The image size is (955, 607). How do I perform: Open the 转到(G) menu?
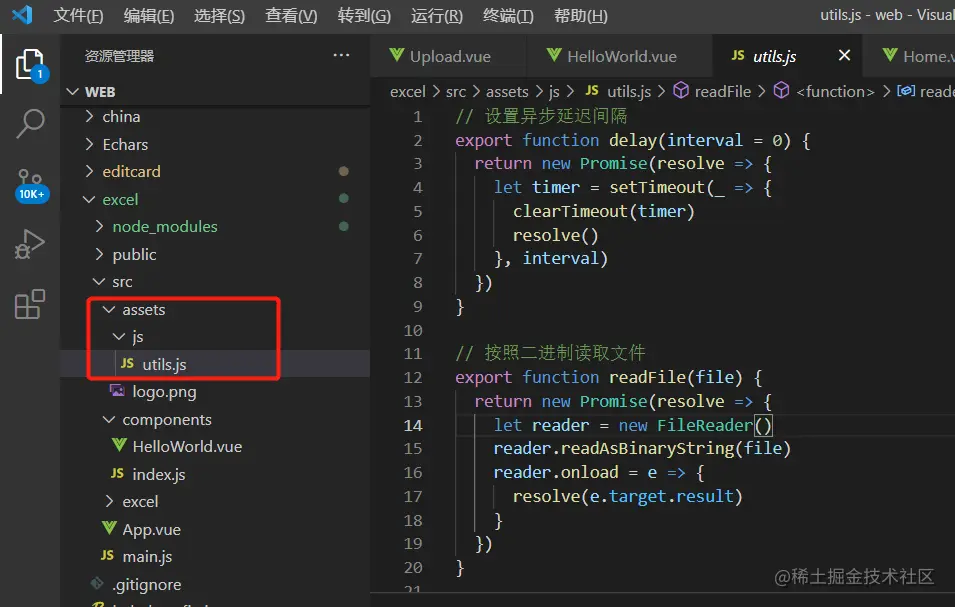[364, 15]
